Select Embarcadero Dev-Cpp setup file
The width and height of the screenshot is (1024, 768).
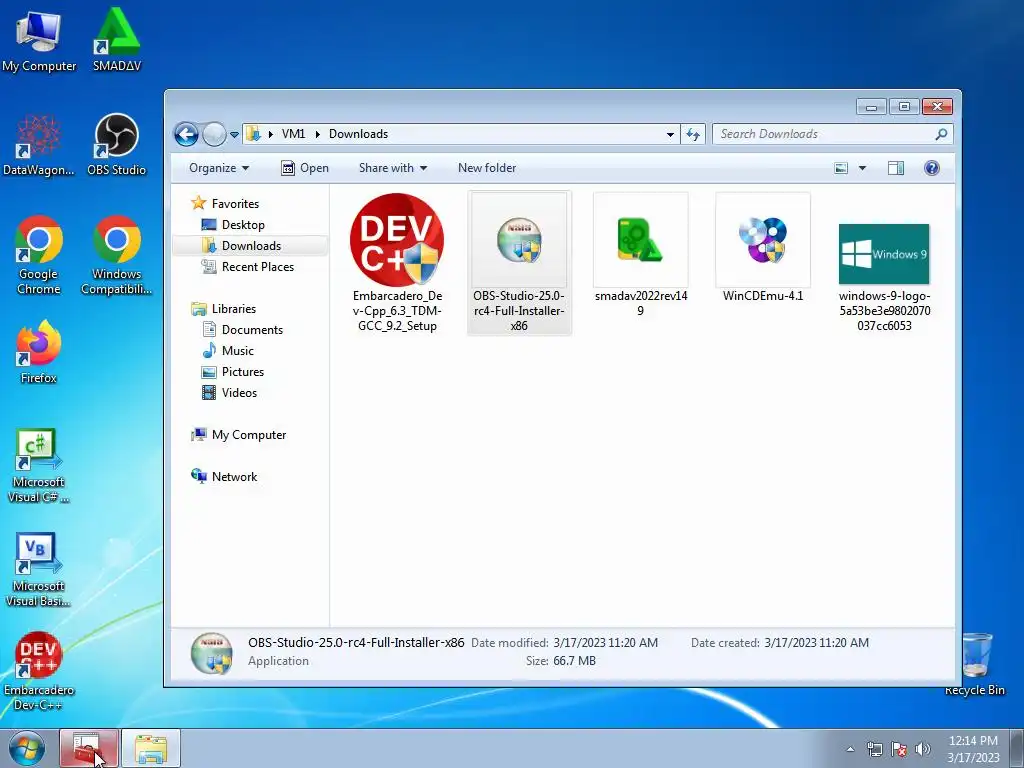[397, 263]
